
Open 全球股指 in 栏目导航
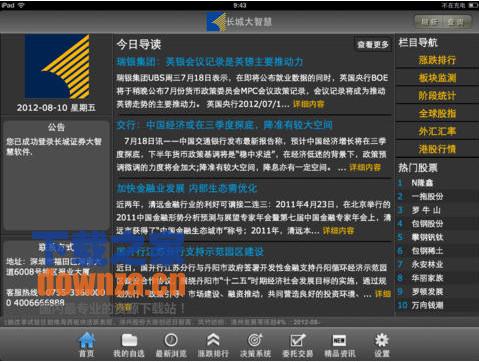437,114
